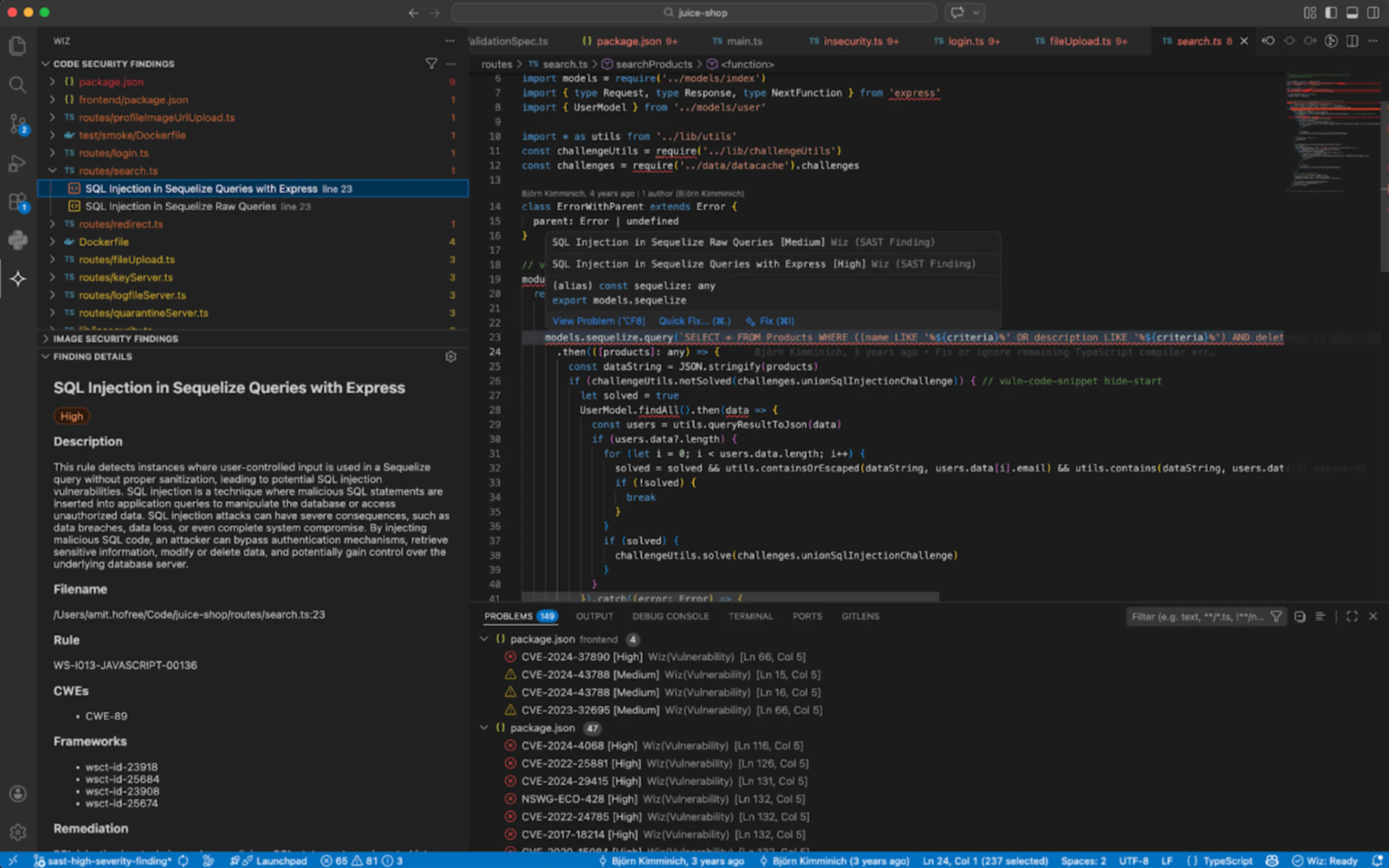Open the Search view in activity bar
Viewport: 1389px width, 868px height.
(18, 85)
